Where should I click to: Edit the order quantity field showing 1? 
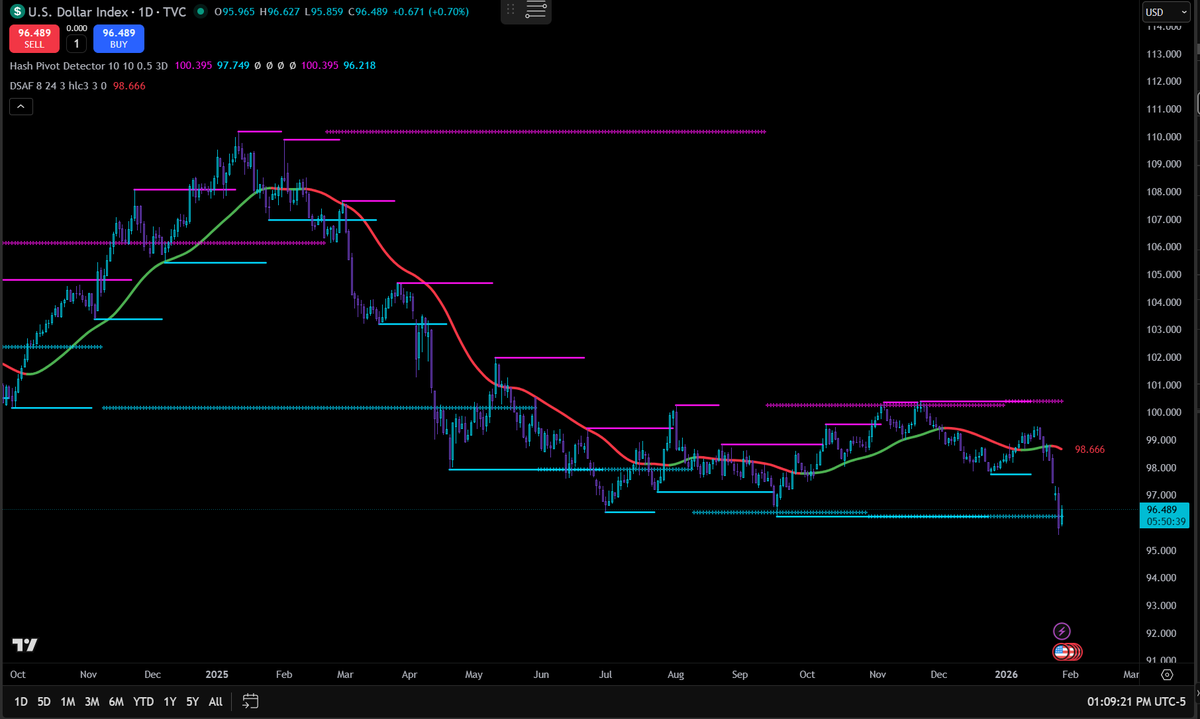point(77,43)
